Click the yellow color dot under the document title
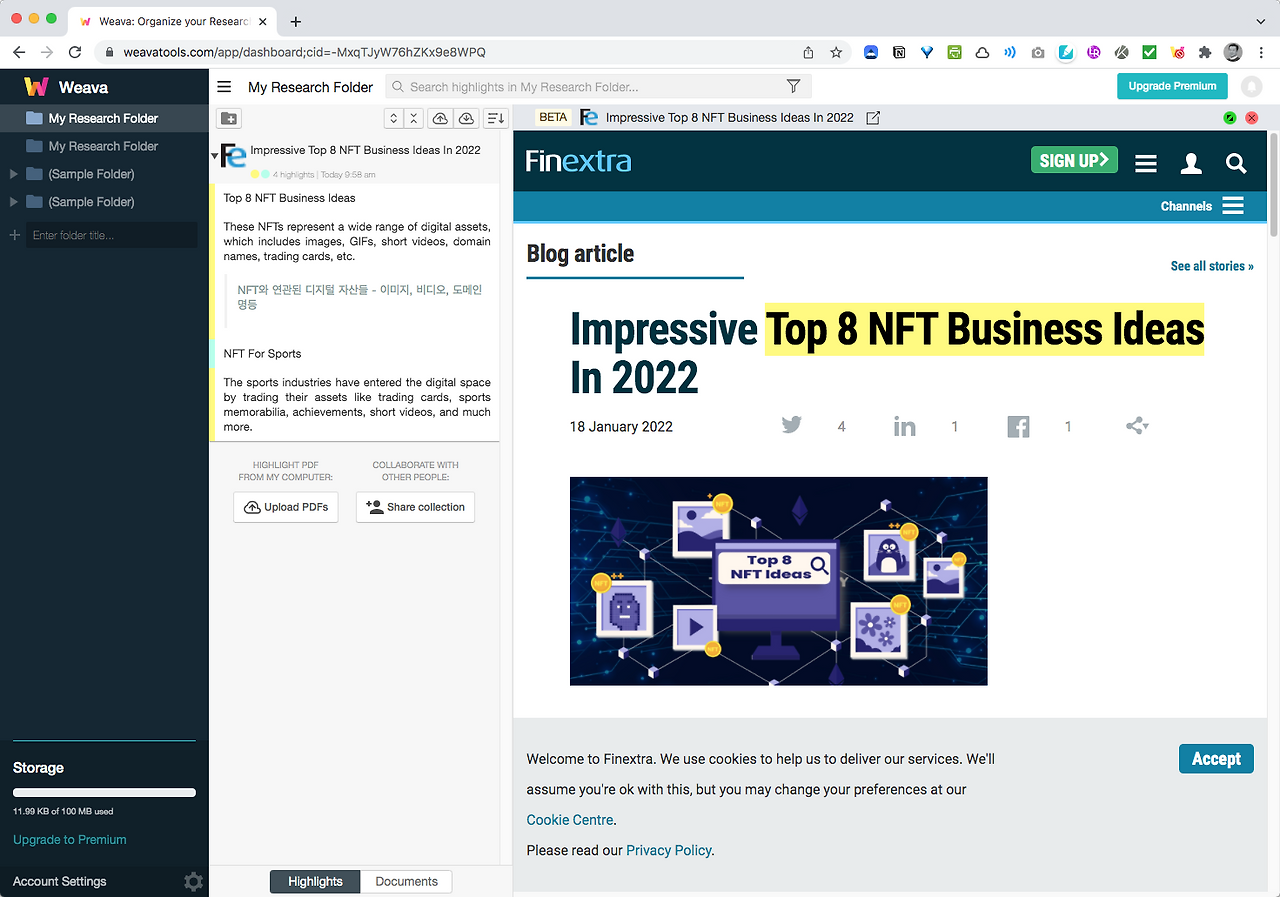The height and width of the screenshot is (897, 1280). 255,174
